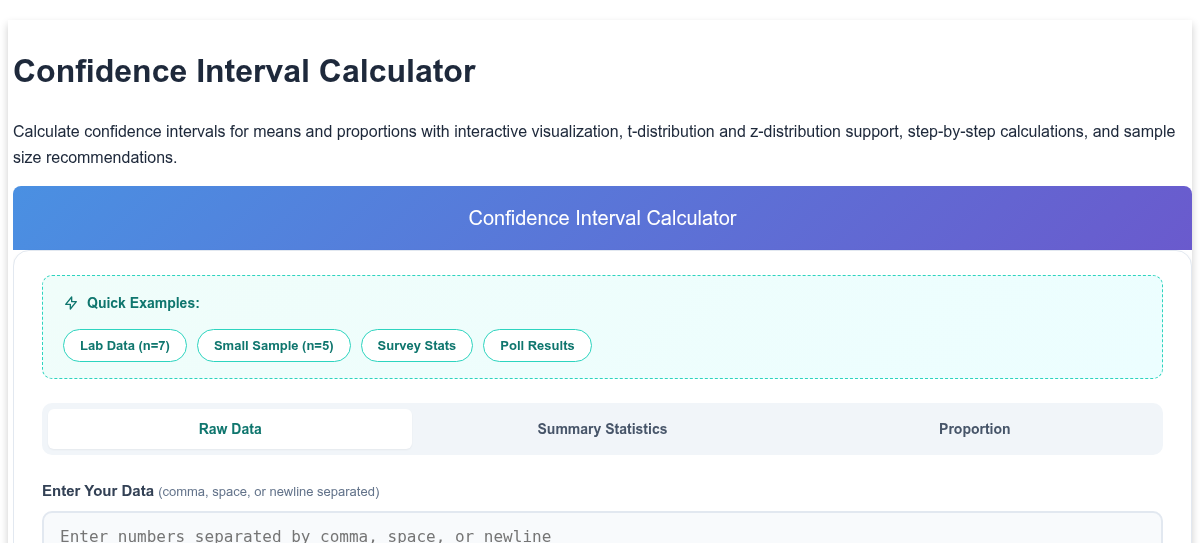This screenshot has width=1200, height=543.
Task: Click the large bold page heading
Action: [x=244, y=72]
